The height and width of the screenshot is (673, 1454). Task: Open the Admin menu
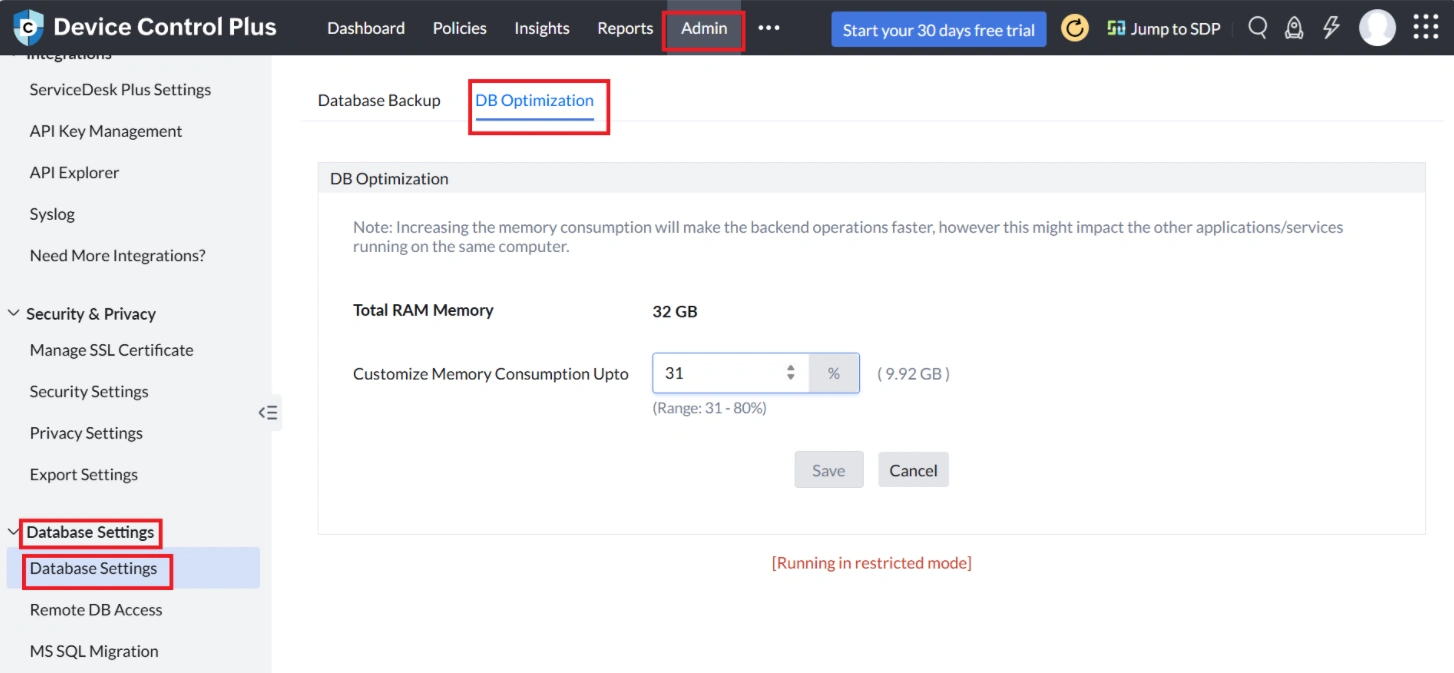(x=704, y=29)
